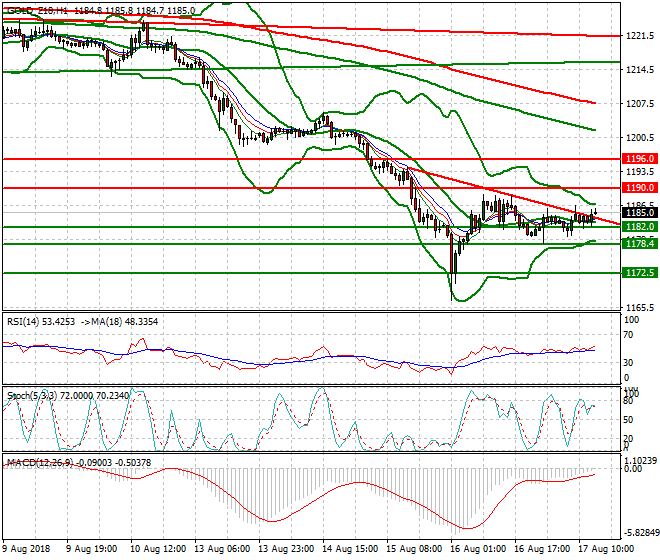Screen dimensions: 660x560
Task: Click the RSI scale value 70
Action: click(x=628, y=335)
